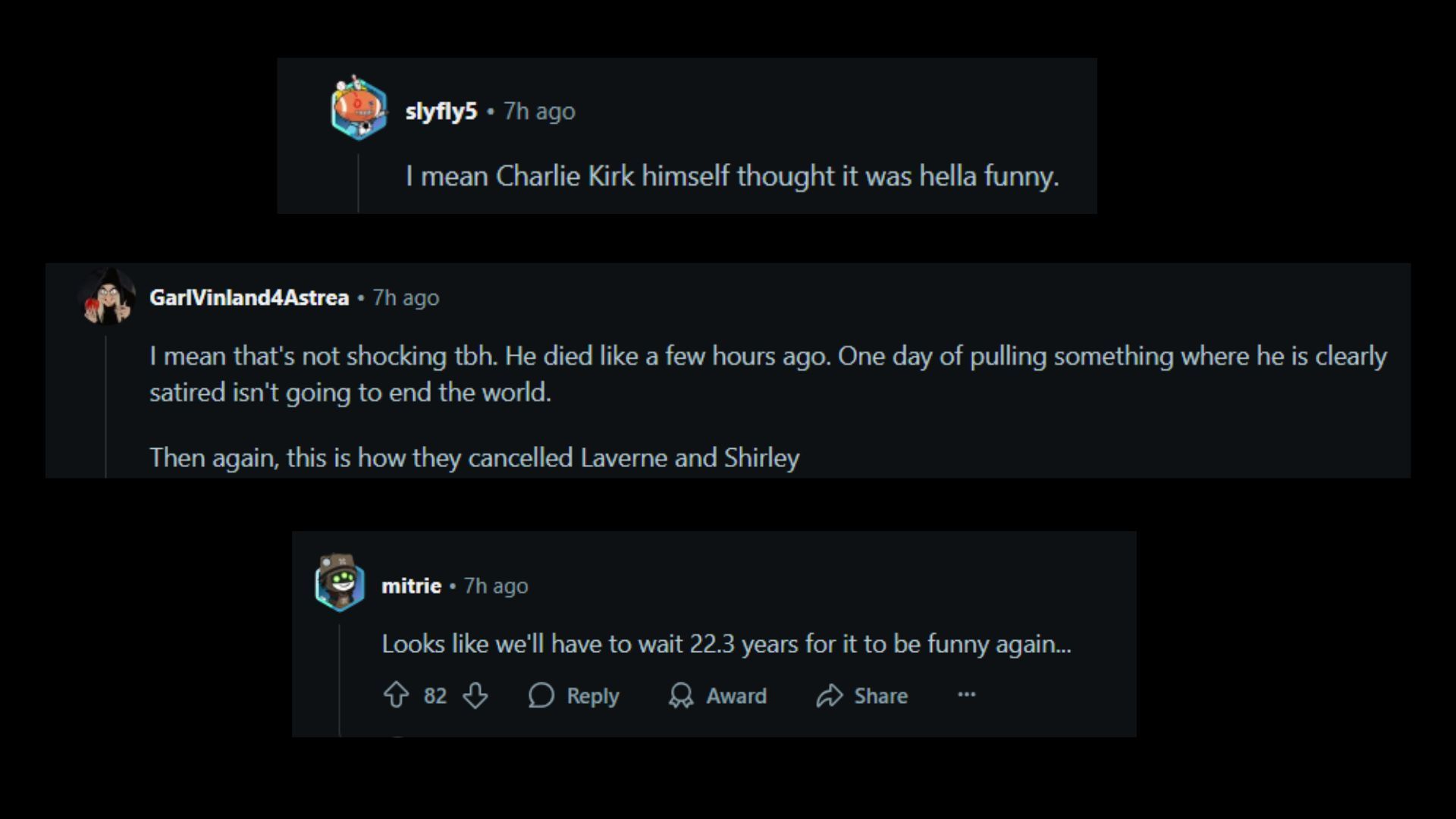Click the Award ribbon icon
Screen dimensions: 1456x819
[681, 695]
